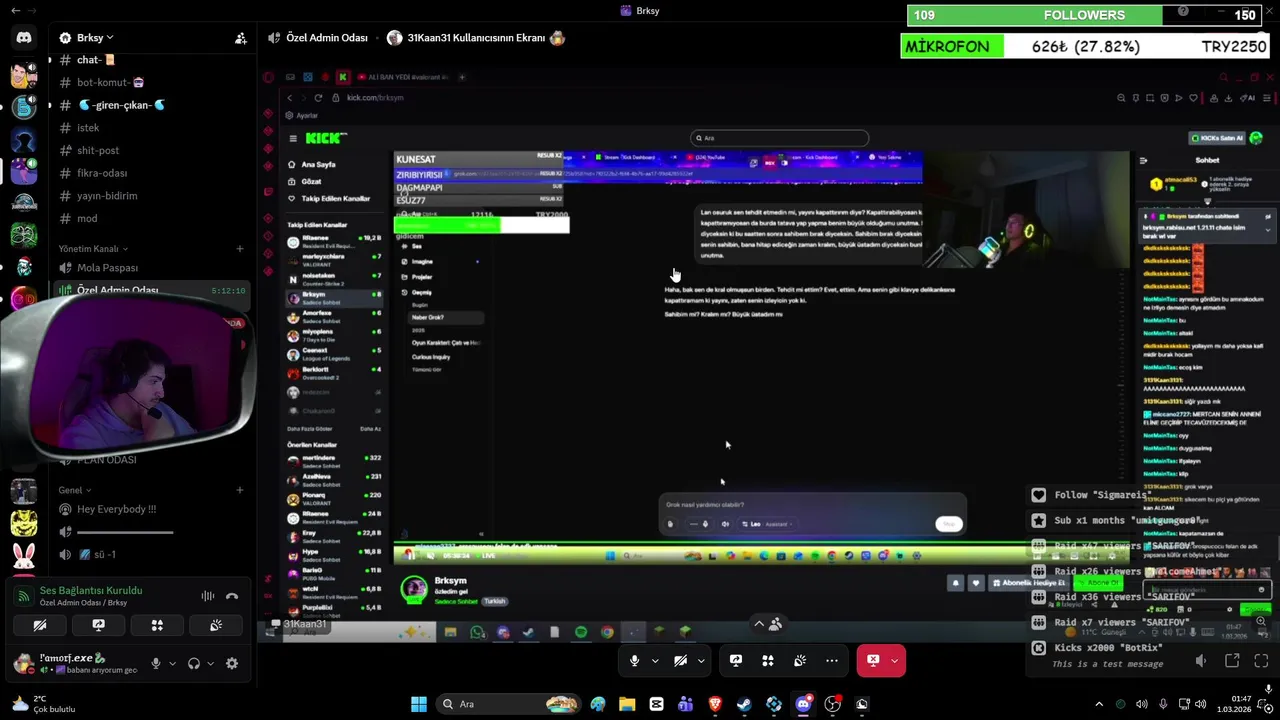Open input device options next to microphone
The image size is (1280, 720).
[172, 663]
